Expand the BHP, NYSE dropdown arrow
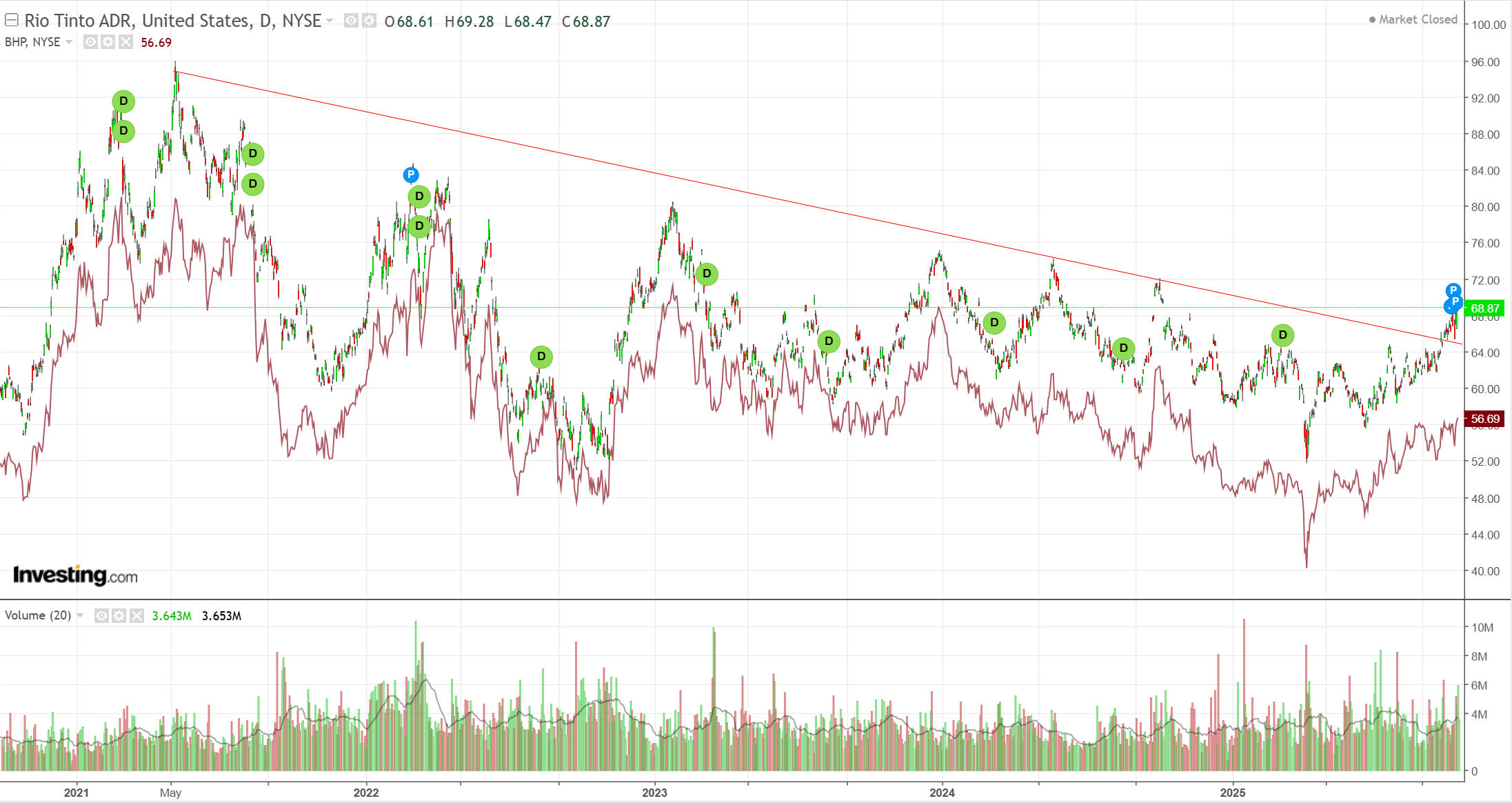Image resolution: width=1512 pixels, height=803 pixels. point(69,42)
